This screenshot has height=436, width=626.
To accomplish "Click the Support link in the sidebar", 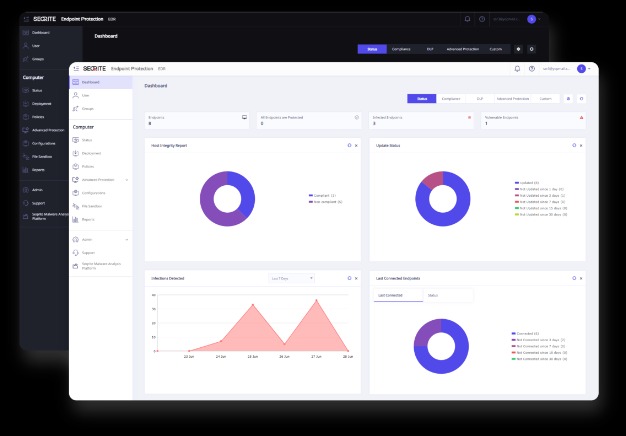I will pyautogui.click(x=88, y=253).
